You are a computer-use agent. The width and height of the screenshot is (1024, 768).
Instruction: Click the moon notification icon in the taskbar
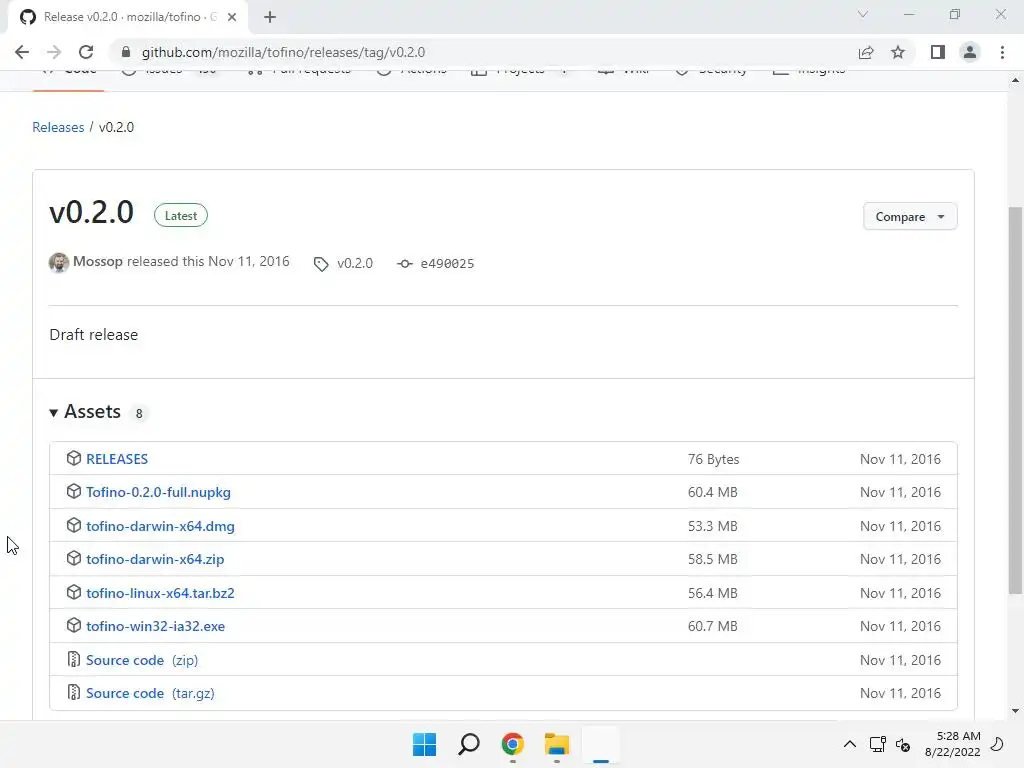coord(997,744)
